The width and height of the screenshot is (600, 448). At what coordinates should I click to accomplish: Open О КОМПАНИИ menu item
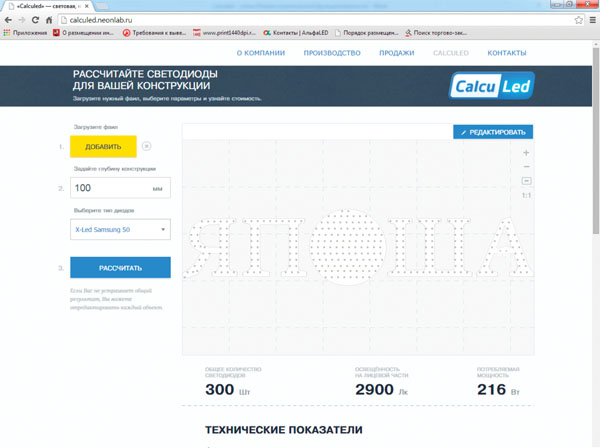pos(261,53)
